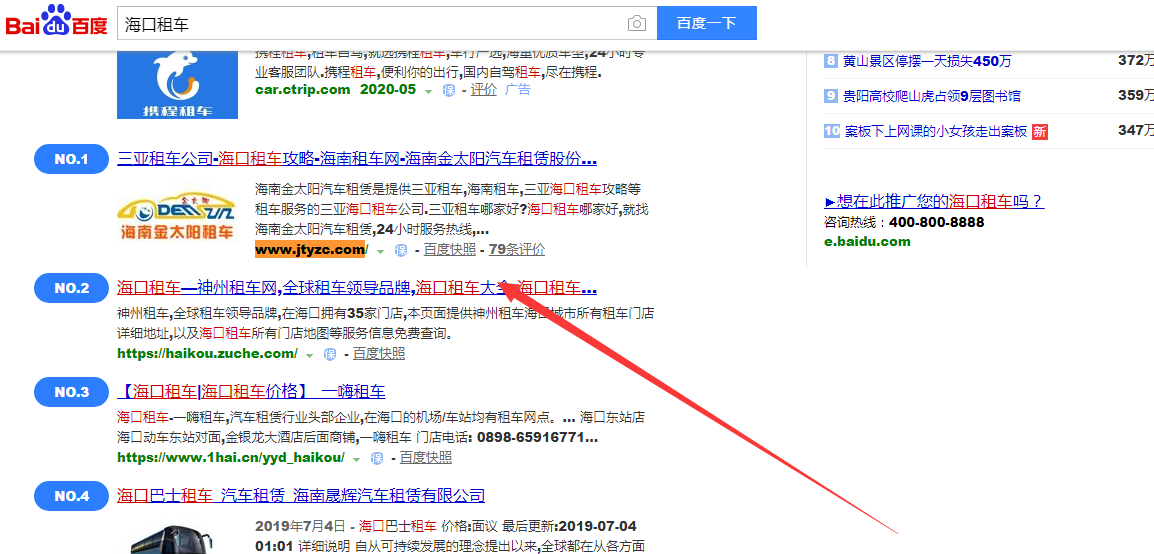Open the 携程租车 logo thumbnail
The width and height of the screenshot is (1154, 554).
pyautogui.click(x=177, y=83)
